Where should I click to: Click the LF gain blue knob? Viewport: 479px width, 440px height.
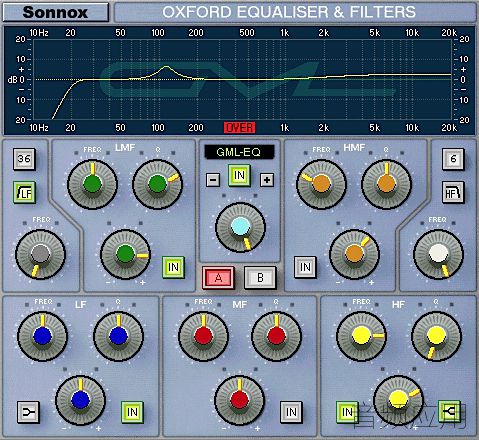coord(80,400)
